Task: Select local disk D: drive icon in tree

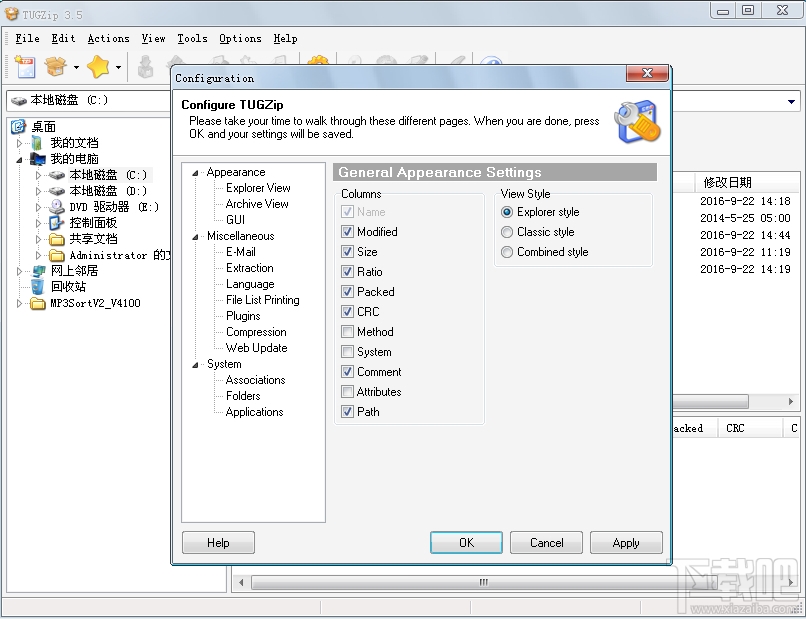Action: 57,191
